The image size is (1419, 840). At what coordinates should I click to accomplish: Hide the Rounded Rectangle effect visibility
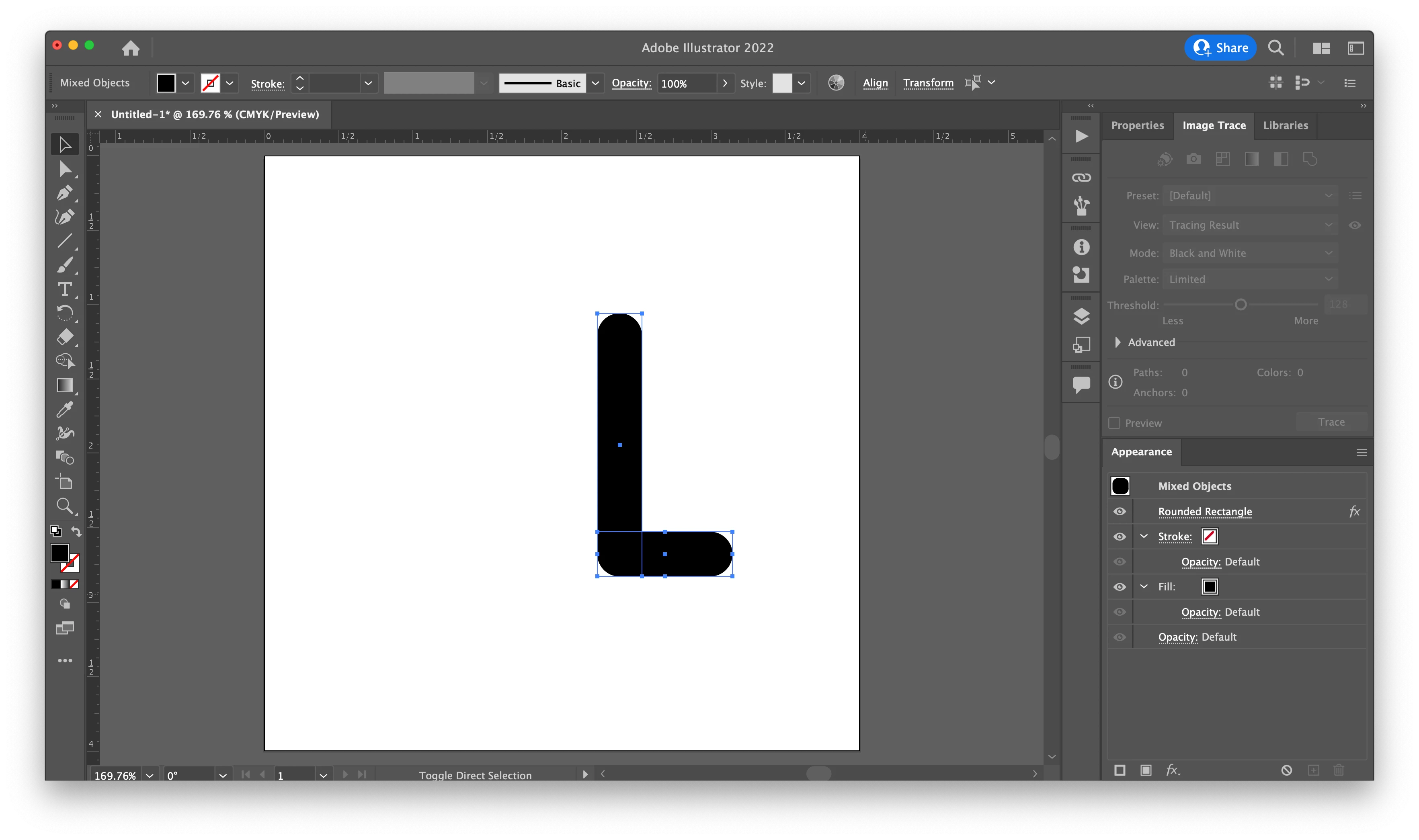(1120, 512)
